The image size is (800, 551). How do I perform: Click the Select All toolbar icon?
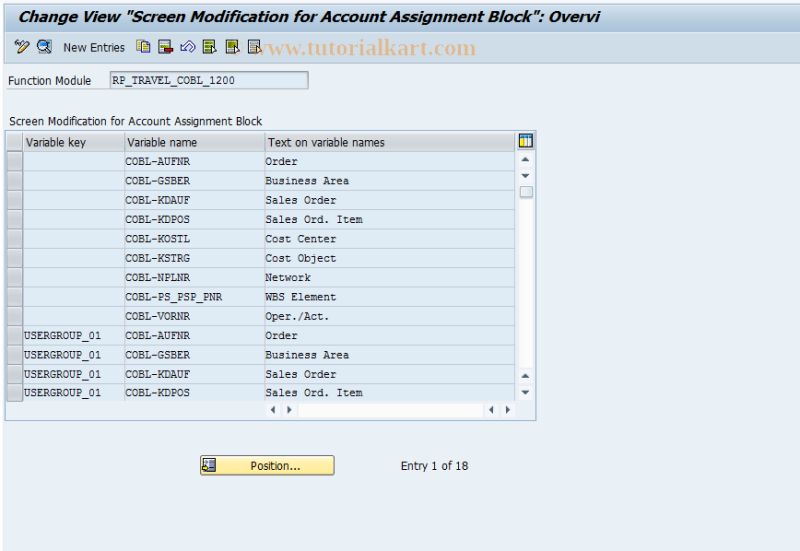[209, 47]
